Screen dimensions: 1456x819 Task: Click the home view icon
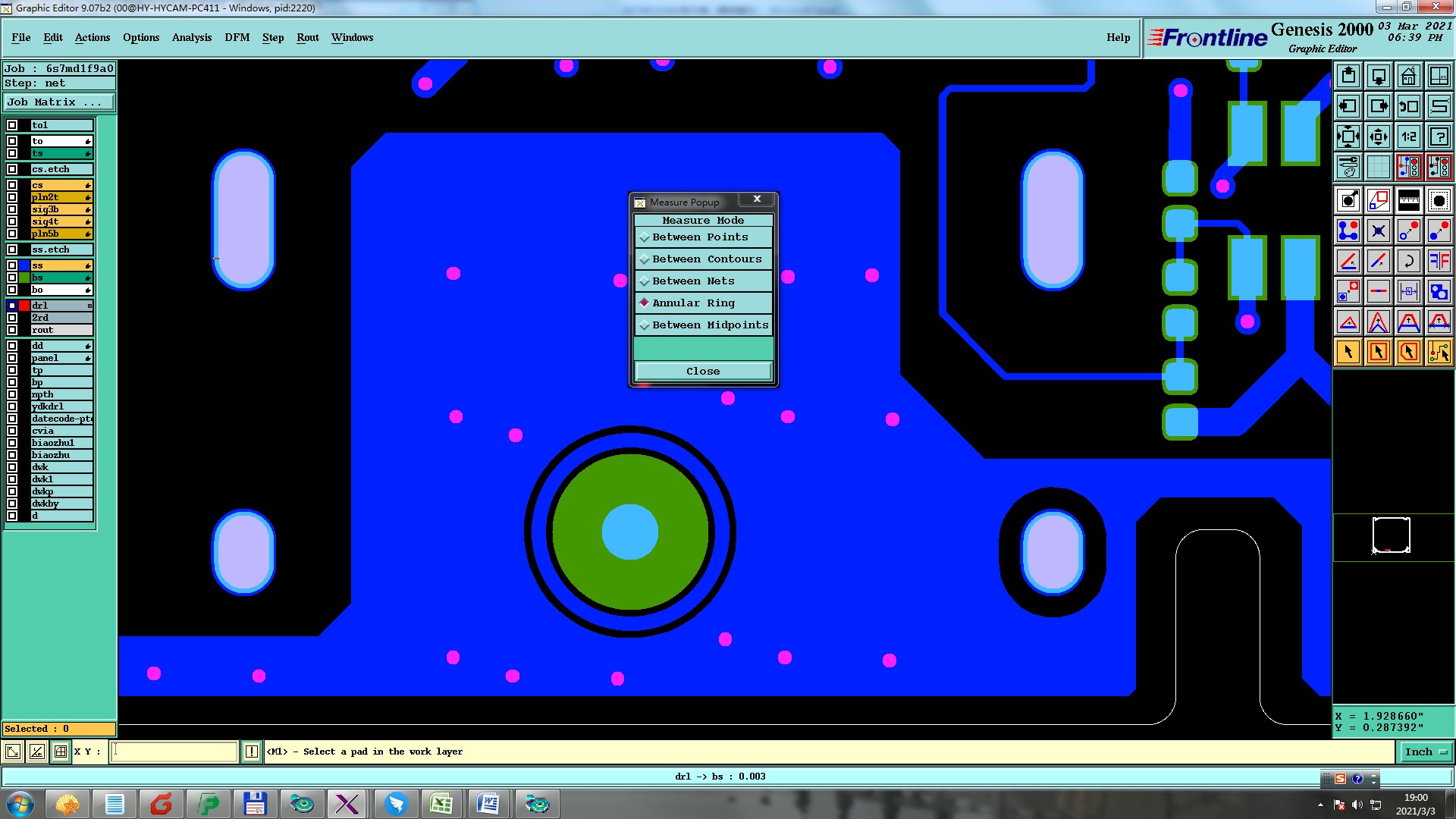[1409, 76]
